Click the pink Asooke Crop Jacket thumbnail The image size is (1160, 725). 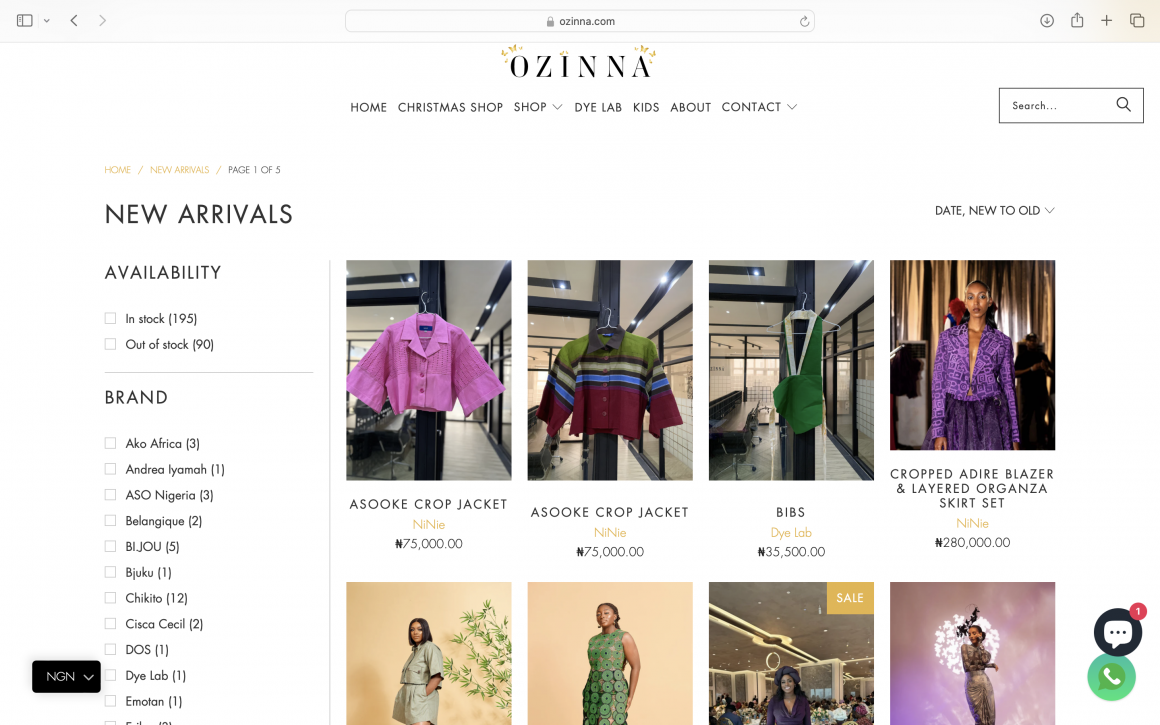coord(428,370)
